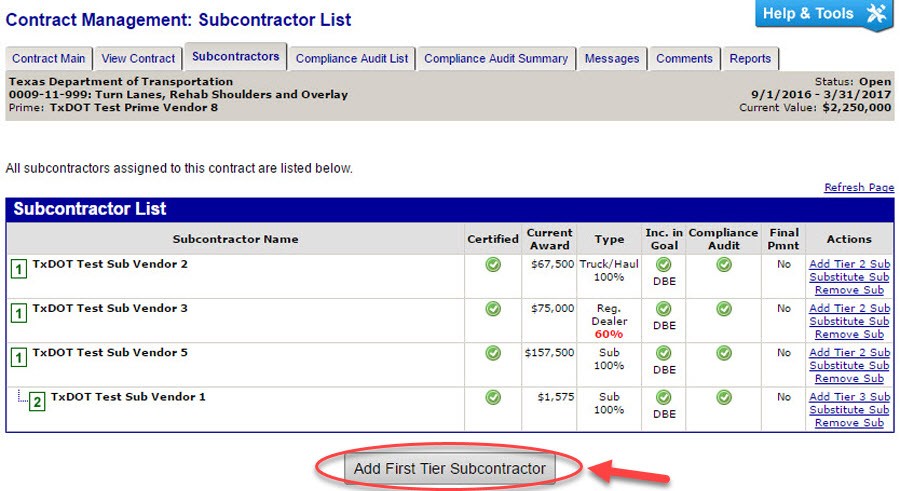
Task: Open the Reports tab
Action: coord(750,59)
